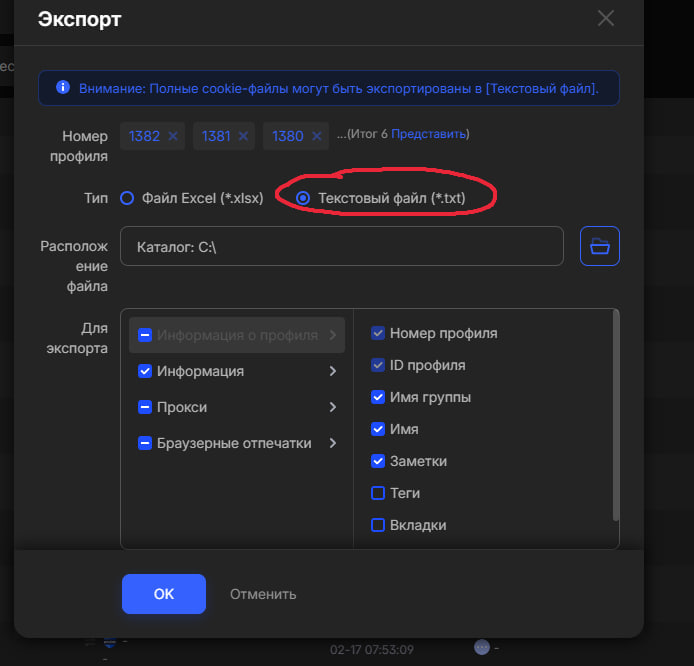Expand the Информация category arrow
The image size is (694, 666).
[x=332, y=372]
